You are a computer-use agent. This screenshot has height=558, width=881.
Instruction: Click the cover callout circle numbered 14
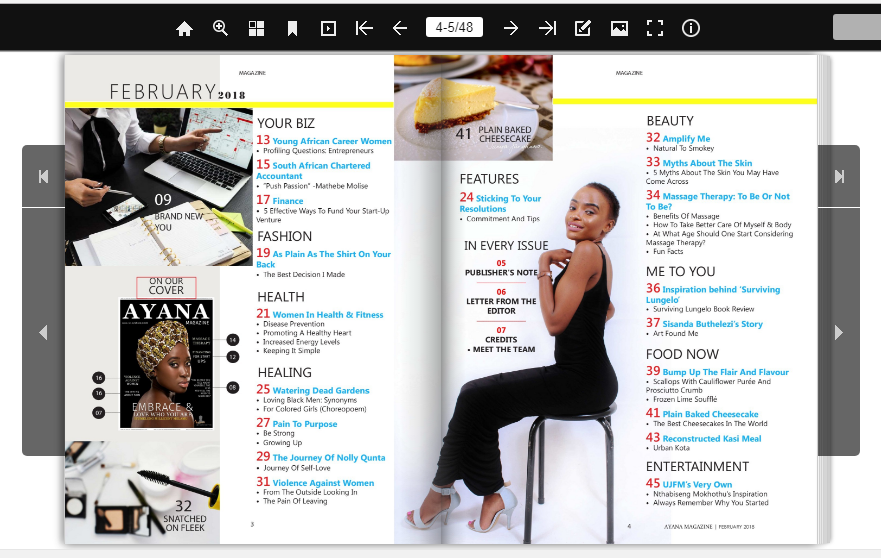pyautogui.click(x=233, y=339)
